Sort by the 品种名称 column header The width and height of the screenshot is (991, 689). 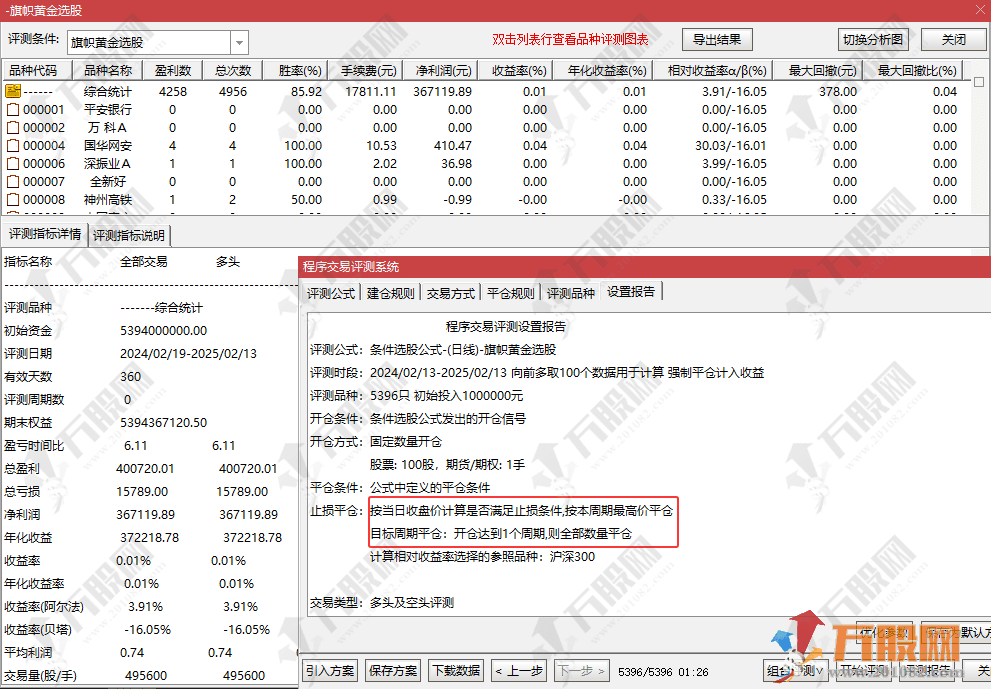click(108, 70)
